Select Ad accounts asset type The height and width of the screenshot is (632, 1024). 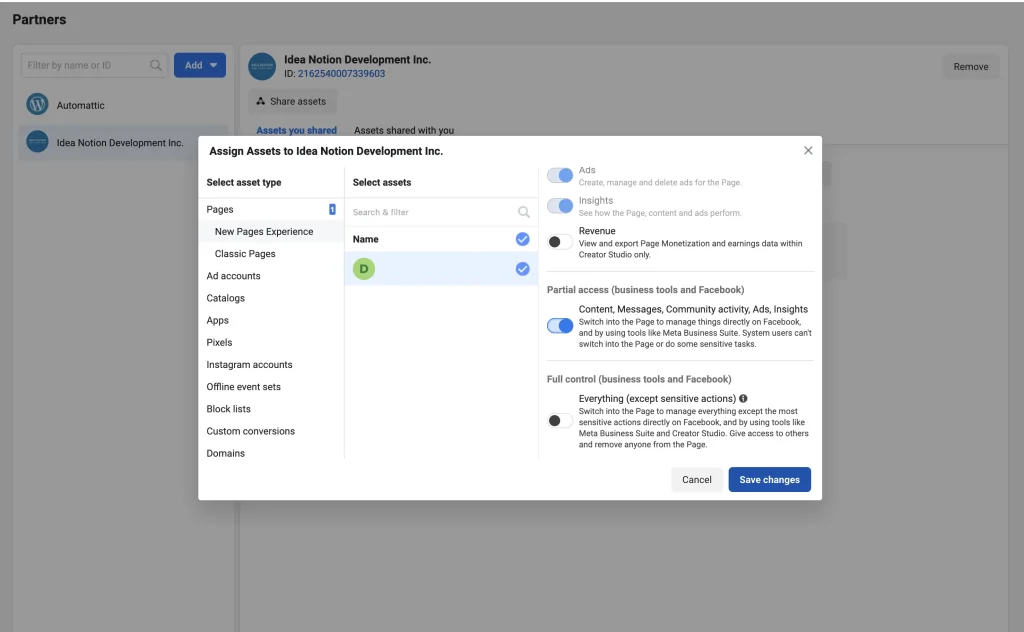[x=233, y=276]
